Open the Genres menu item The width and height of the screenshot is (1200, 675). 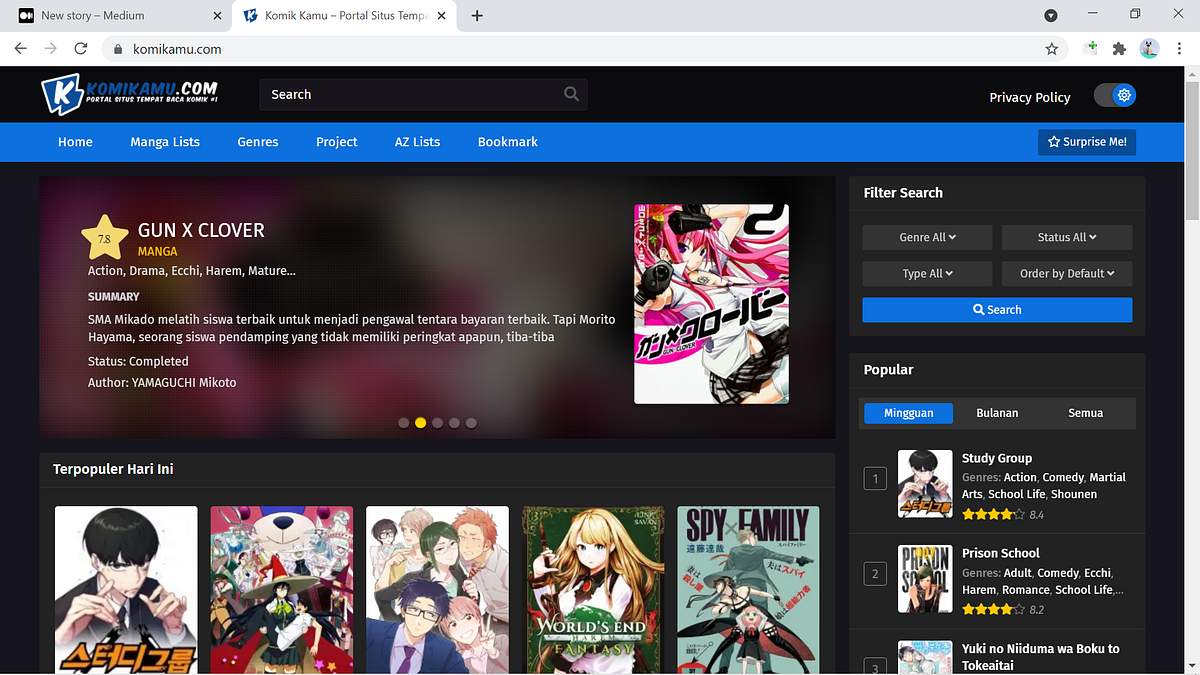click(x=258, y=142)
